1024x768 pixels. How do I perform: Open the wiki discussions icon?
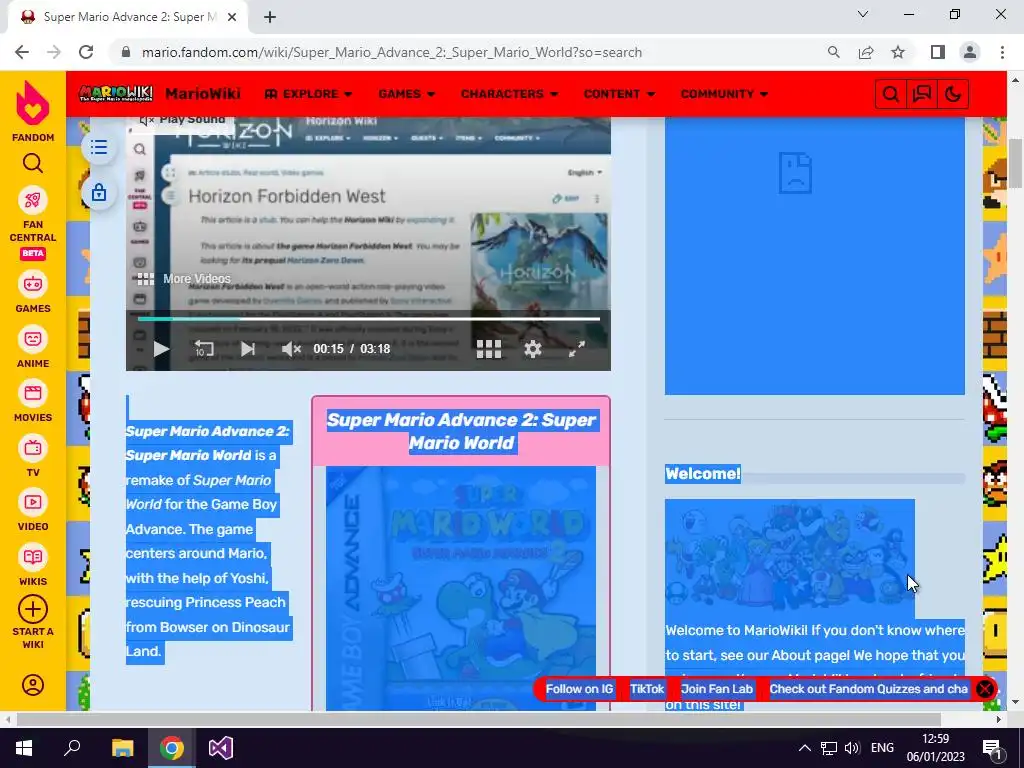pyautogui.click(x=921, y=94)
